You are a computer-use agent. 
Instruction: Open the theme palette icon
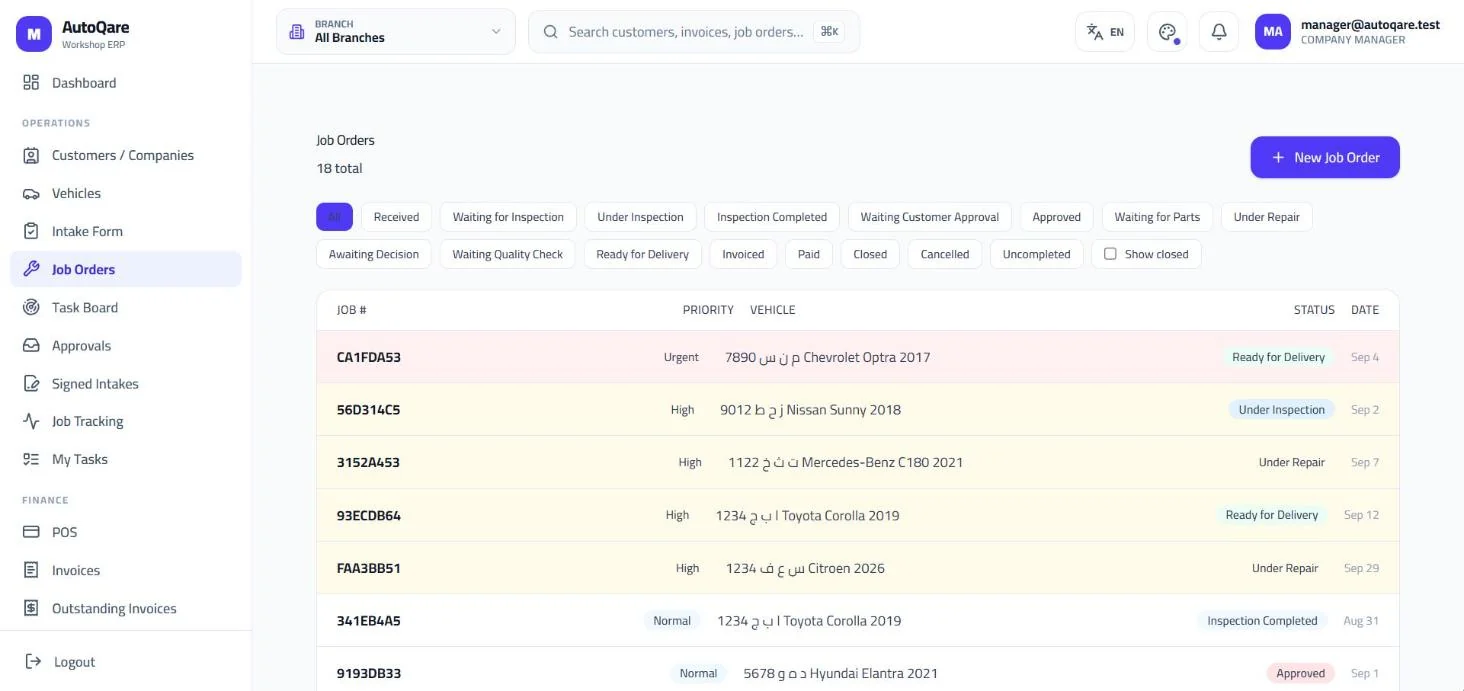(1167, 32)
